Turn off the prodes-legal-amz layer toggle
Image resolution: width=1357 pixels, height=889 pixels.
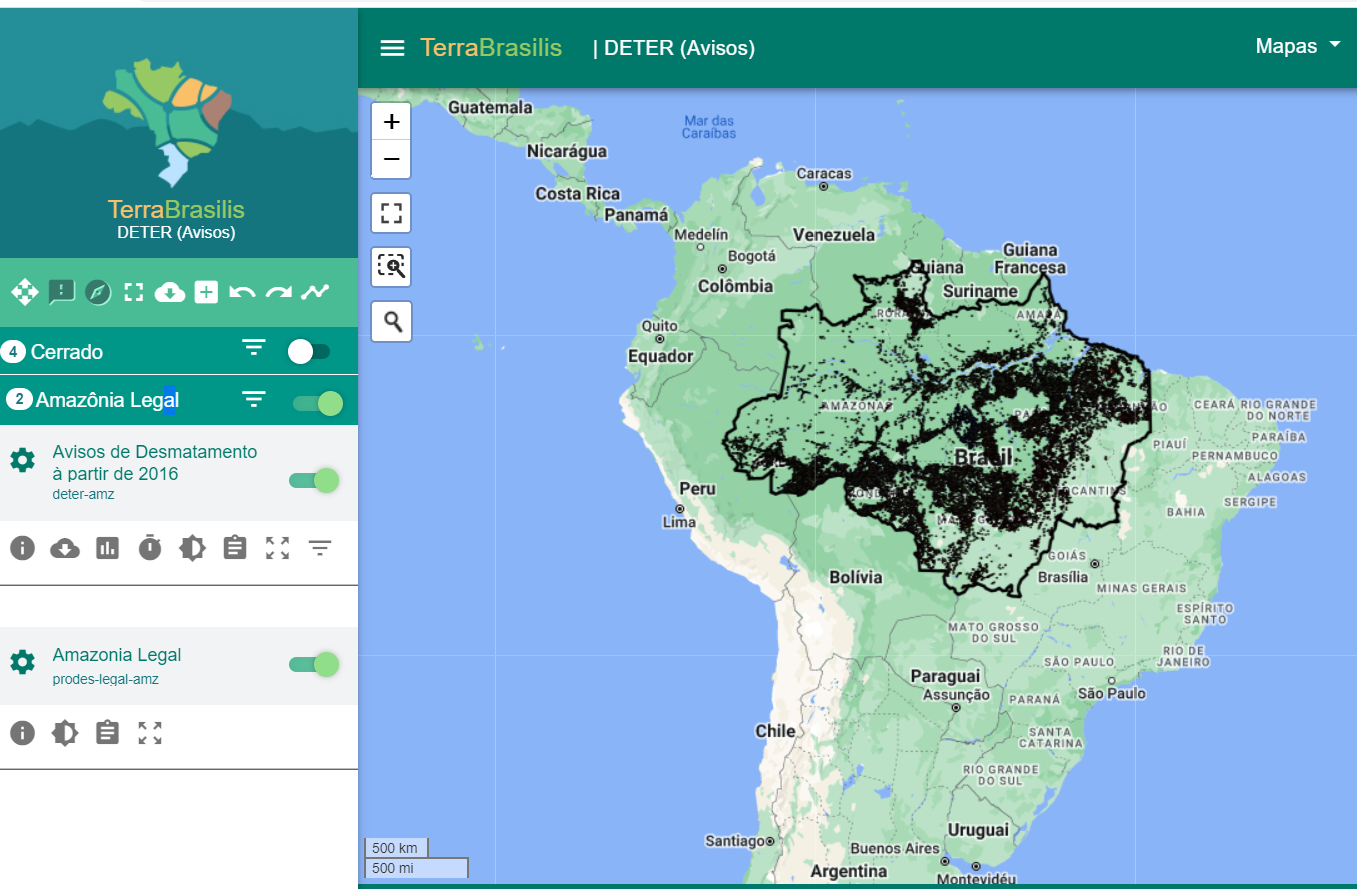tap(314, 664)
